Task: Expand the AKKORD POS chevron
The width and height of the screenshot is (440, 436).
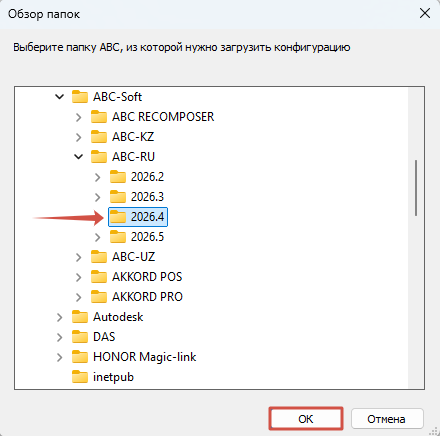Action: 78,277
